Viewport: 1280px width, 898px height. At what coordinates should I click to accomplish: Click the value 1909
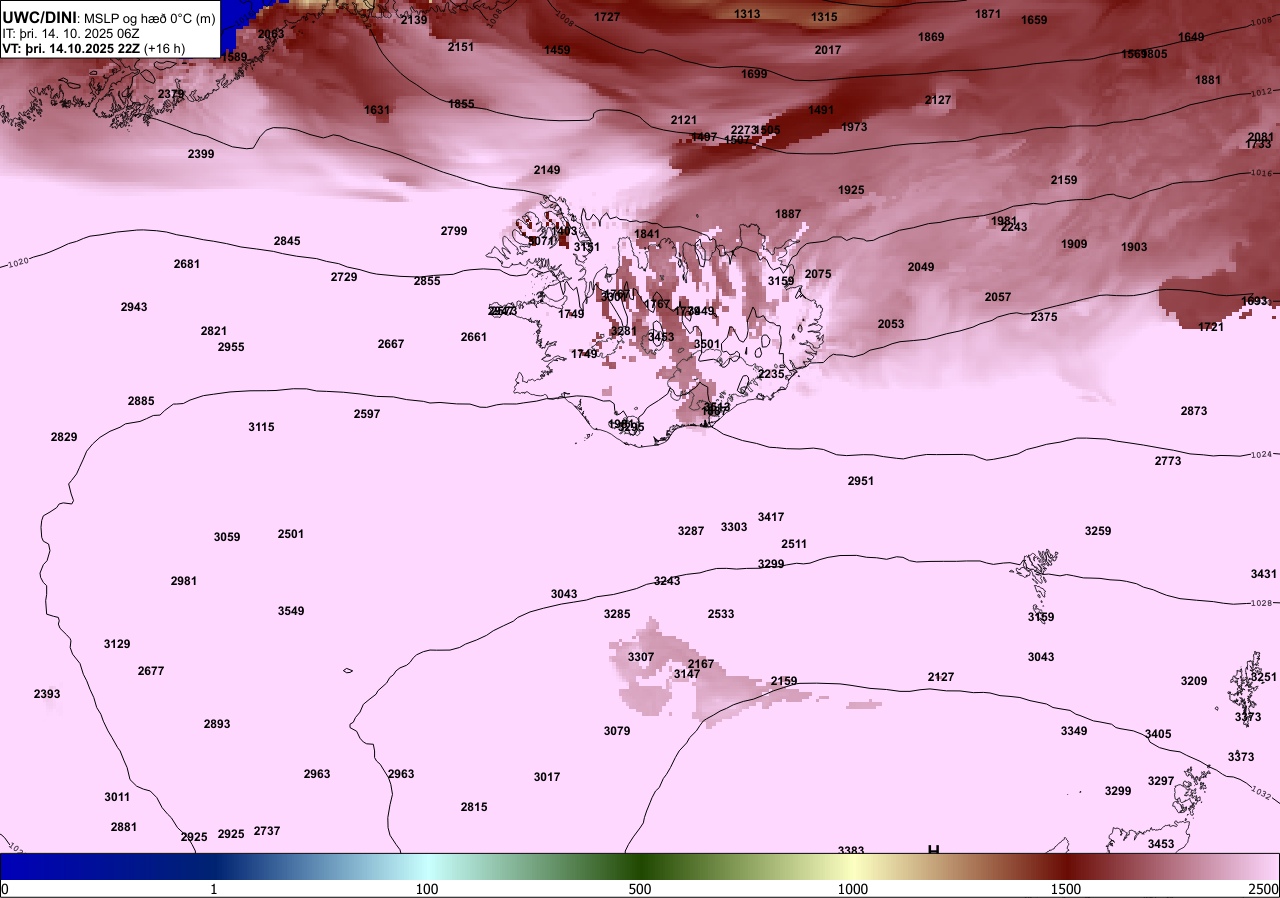[x=1074, y=244]
